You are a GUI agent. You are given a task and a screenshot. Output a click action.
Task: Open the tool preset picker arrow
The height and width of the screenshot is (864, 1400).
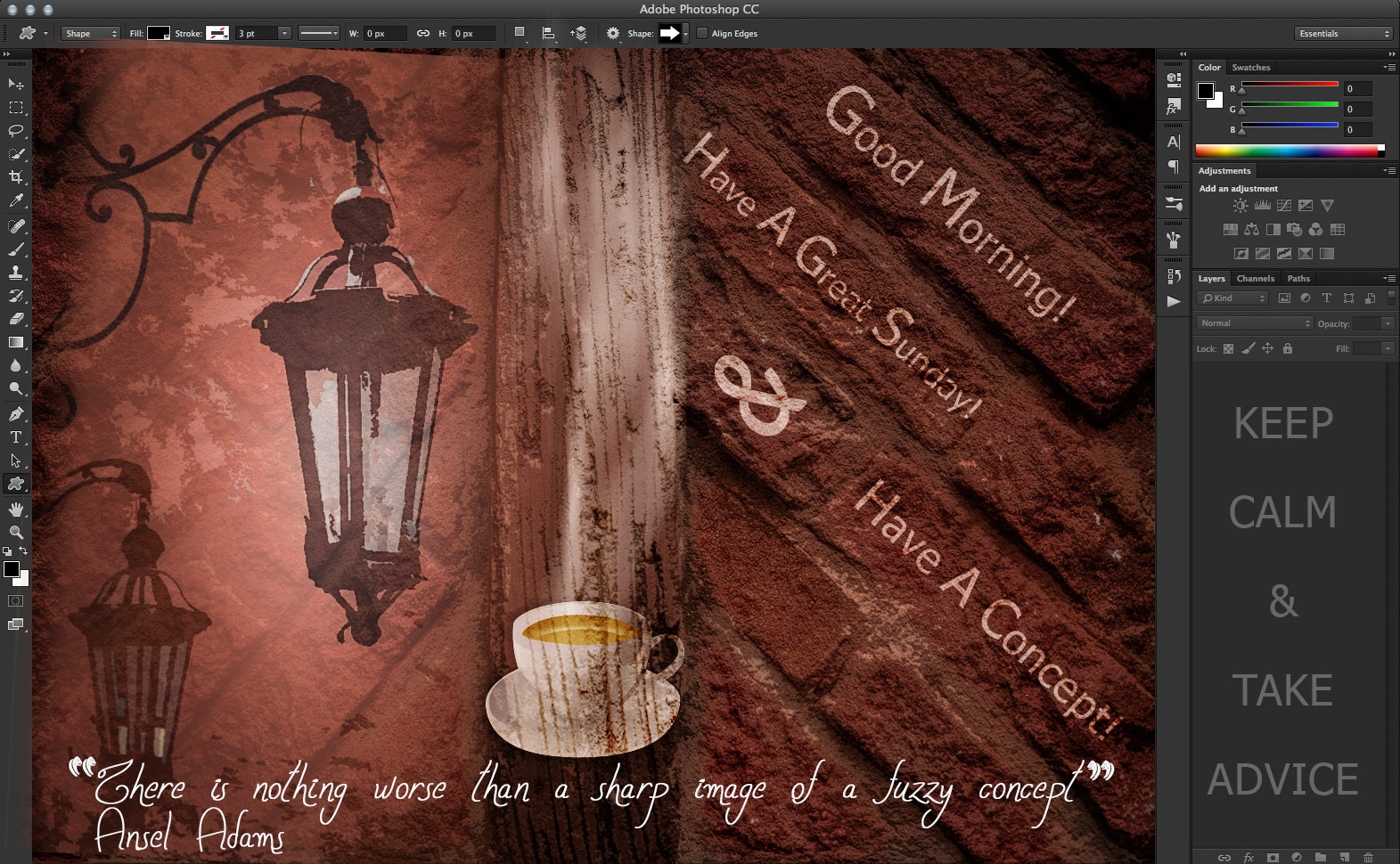pos(45,34)
